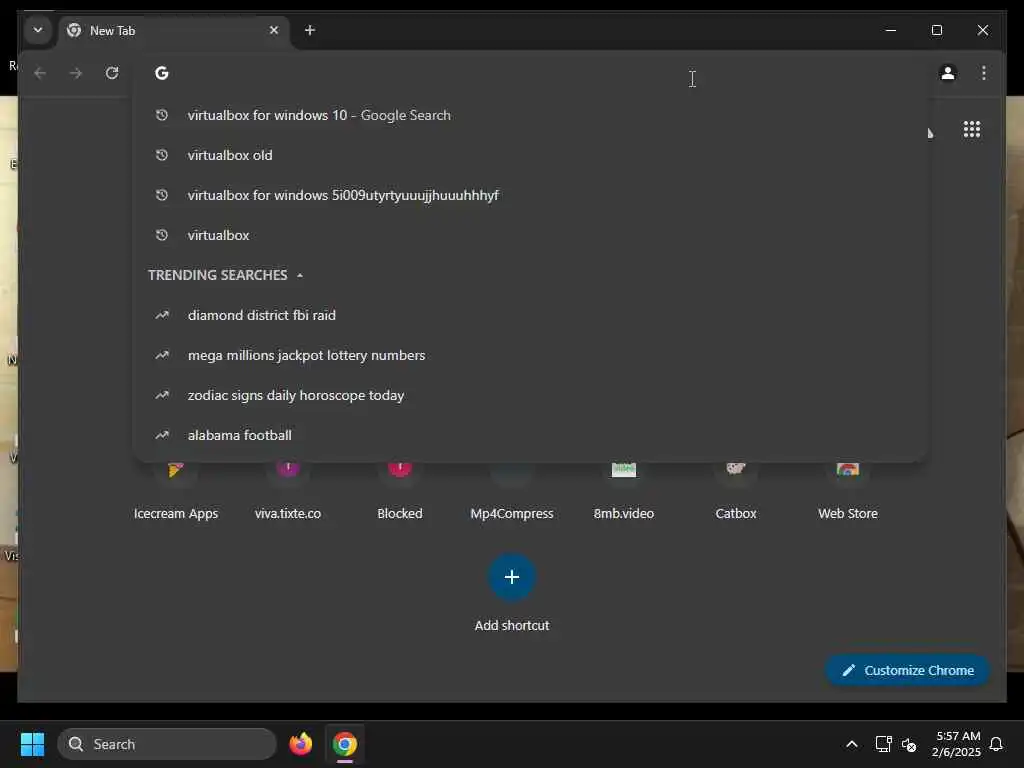
Task: Click the Add shortcut plus button
Action: 512,577
